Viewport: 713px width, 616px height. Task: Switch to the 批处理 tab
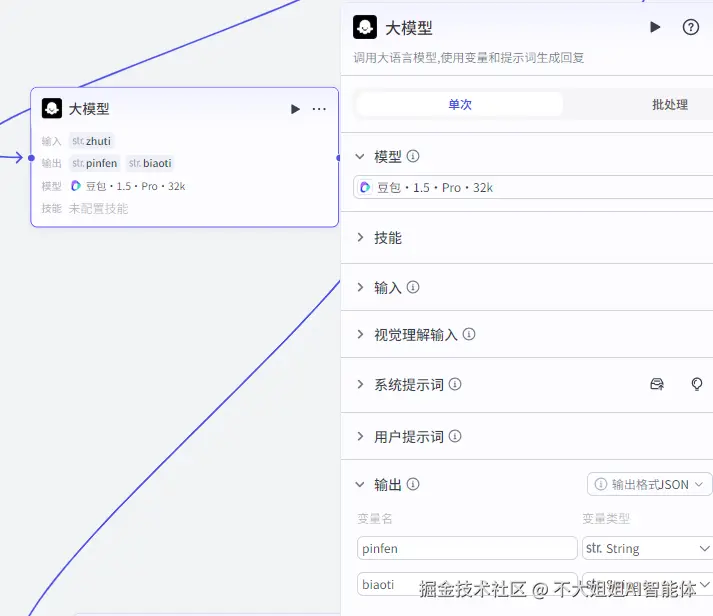pos(669,105)
